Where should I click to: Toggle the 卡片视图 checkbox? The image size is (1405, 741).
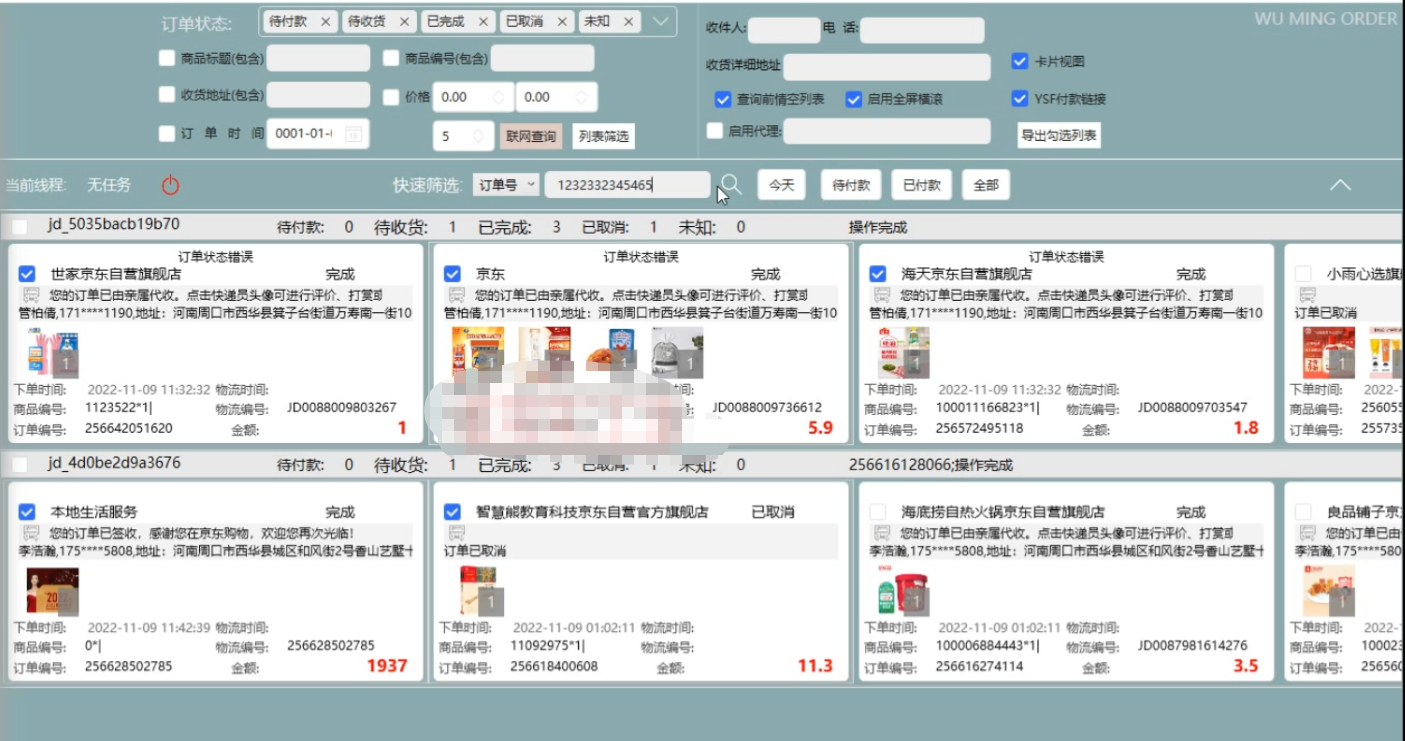(x=1020, y=61)
